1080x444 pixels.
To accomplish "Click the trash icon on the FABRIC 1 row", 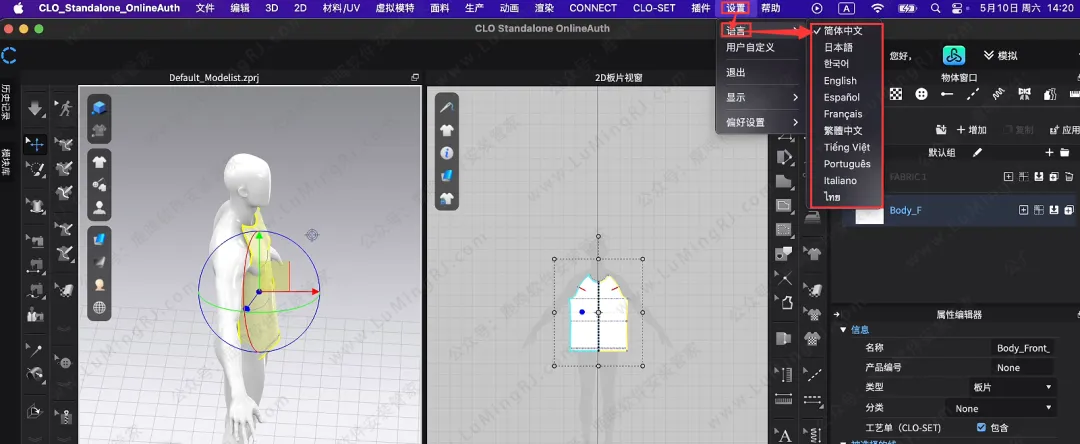I will [x=1069, y=177].
